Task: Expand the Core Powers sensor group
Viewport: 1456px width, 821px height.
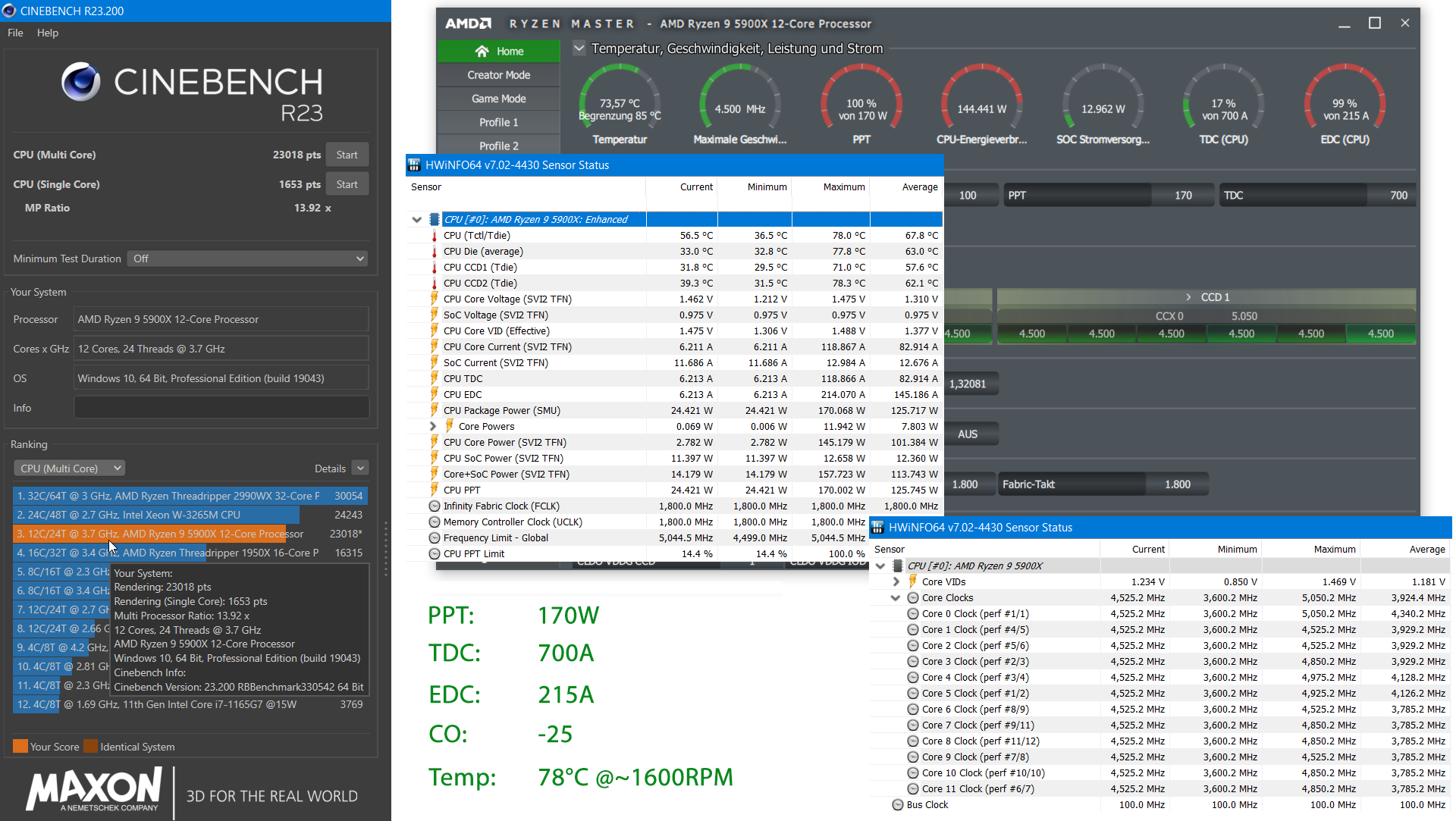Action: click(x=433, y=427)
